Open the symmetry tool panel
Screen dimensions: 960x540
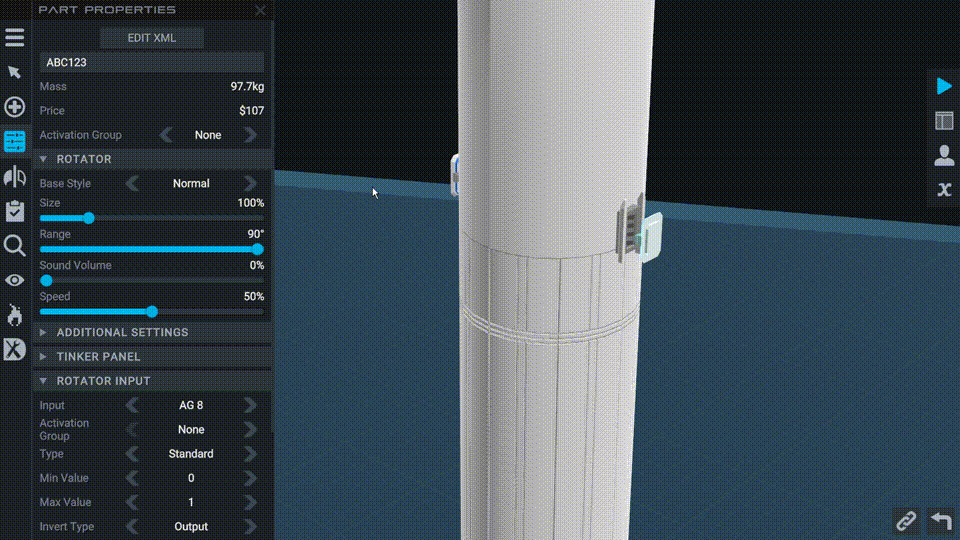14,177
